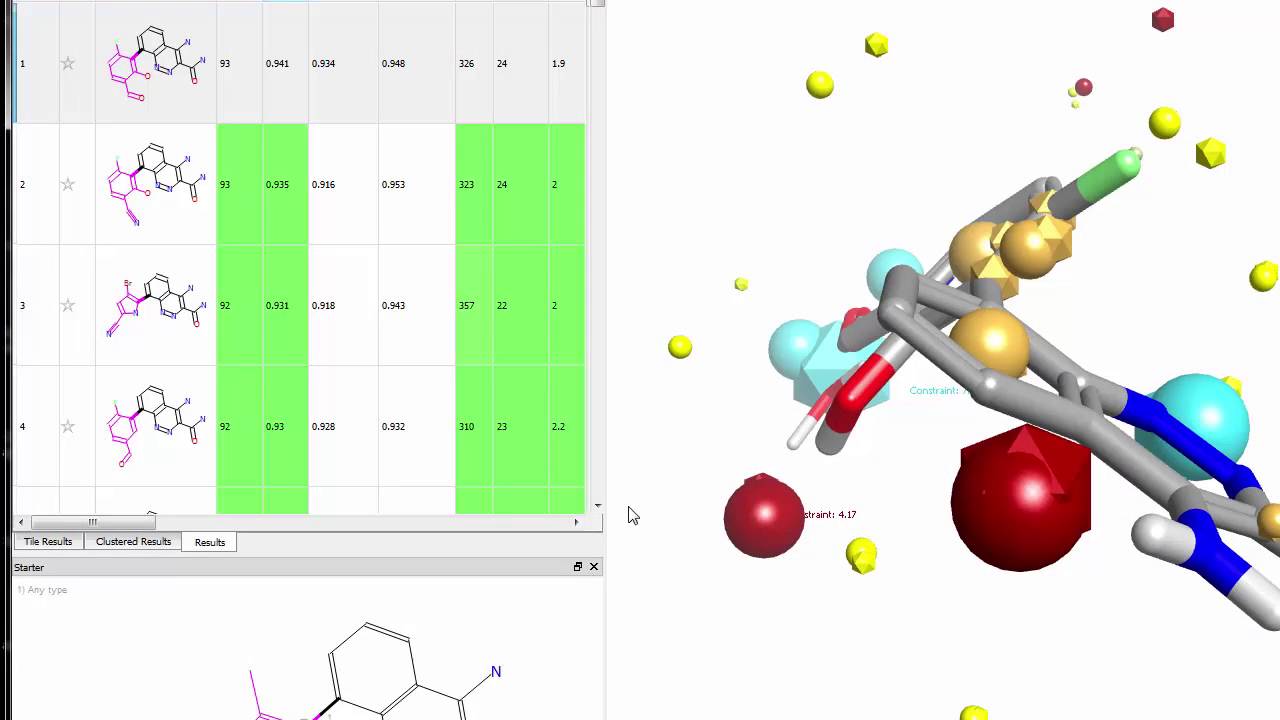Click the large cyan sphere near blue atoms
This screenshot has width=1280, height=720.
1197,425
